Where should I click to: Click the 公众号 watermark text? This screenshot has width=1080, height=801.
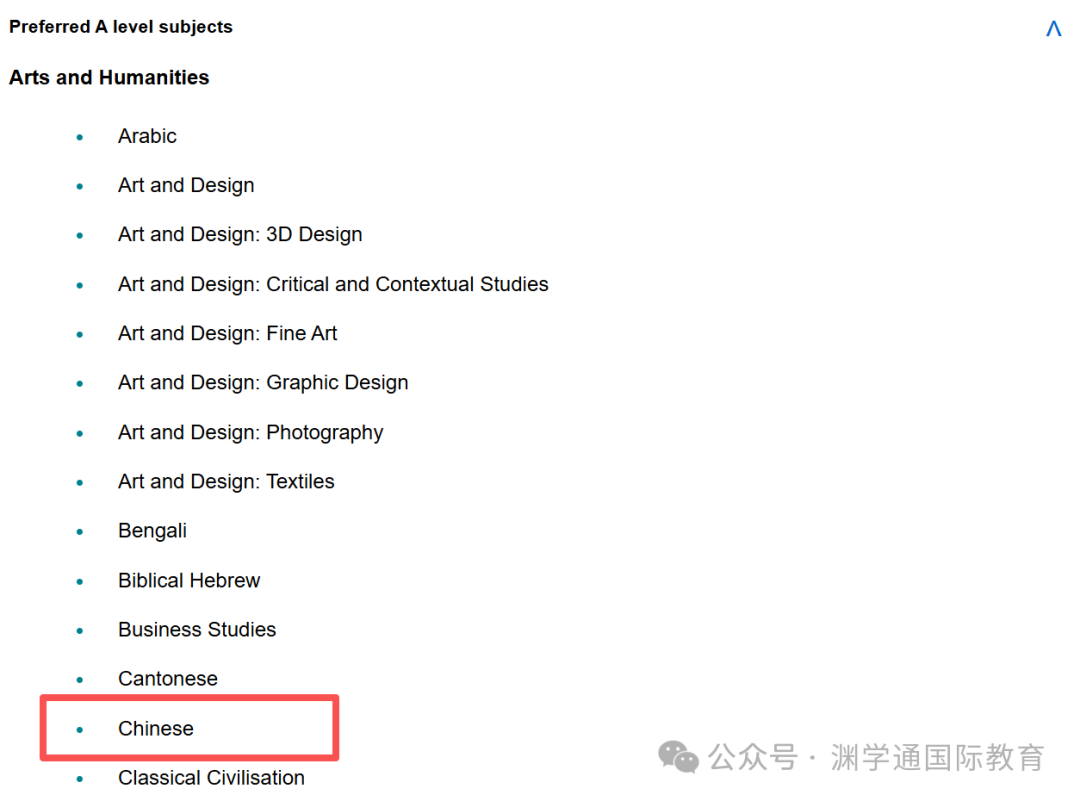(753, 757)
